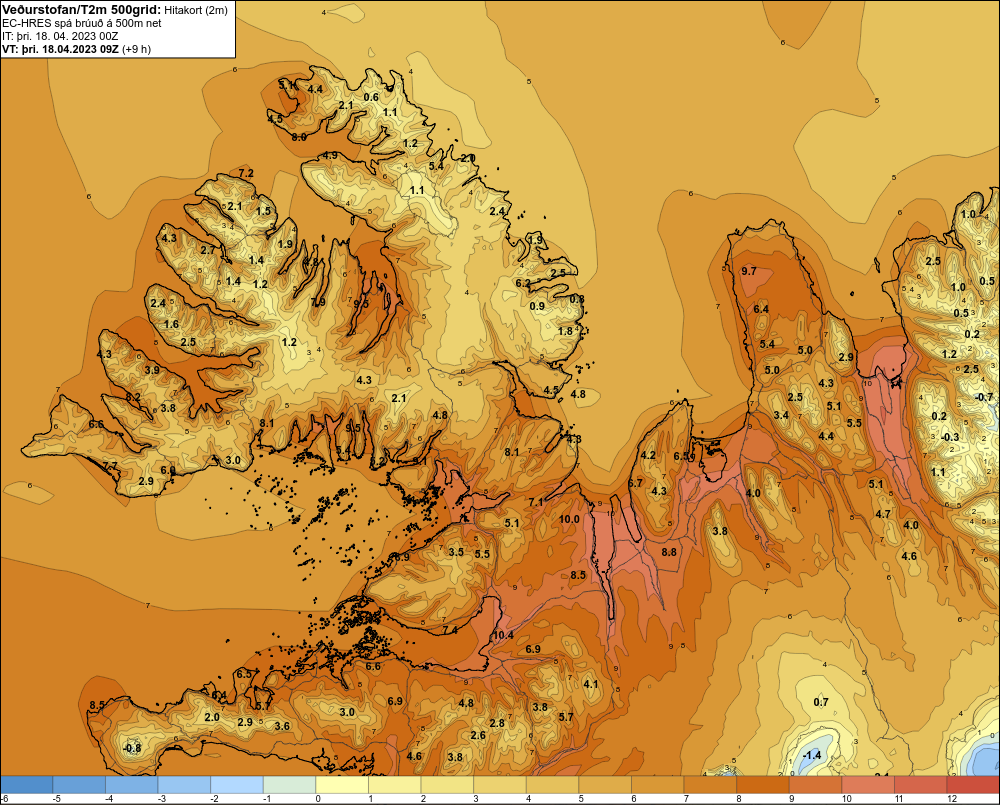This screenshot has width=1000, height=805.
Task: Click the 4.7 temperature value
Action: point(883,514)
